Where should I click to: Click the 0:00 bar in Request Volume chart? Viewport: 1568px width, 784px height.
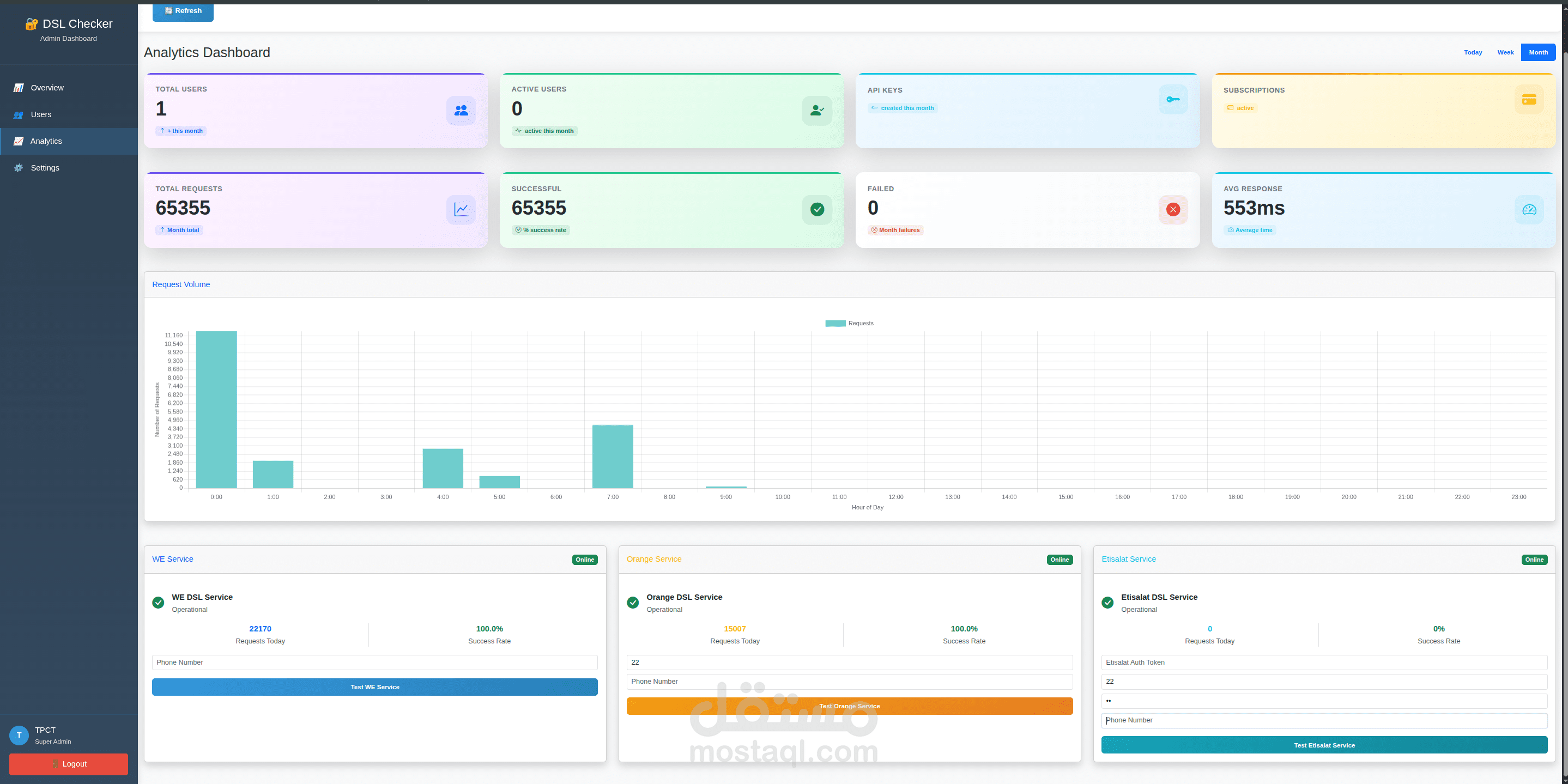point(216,410)
